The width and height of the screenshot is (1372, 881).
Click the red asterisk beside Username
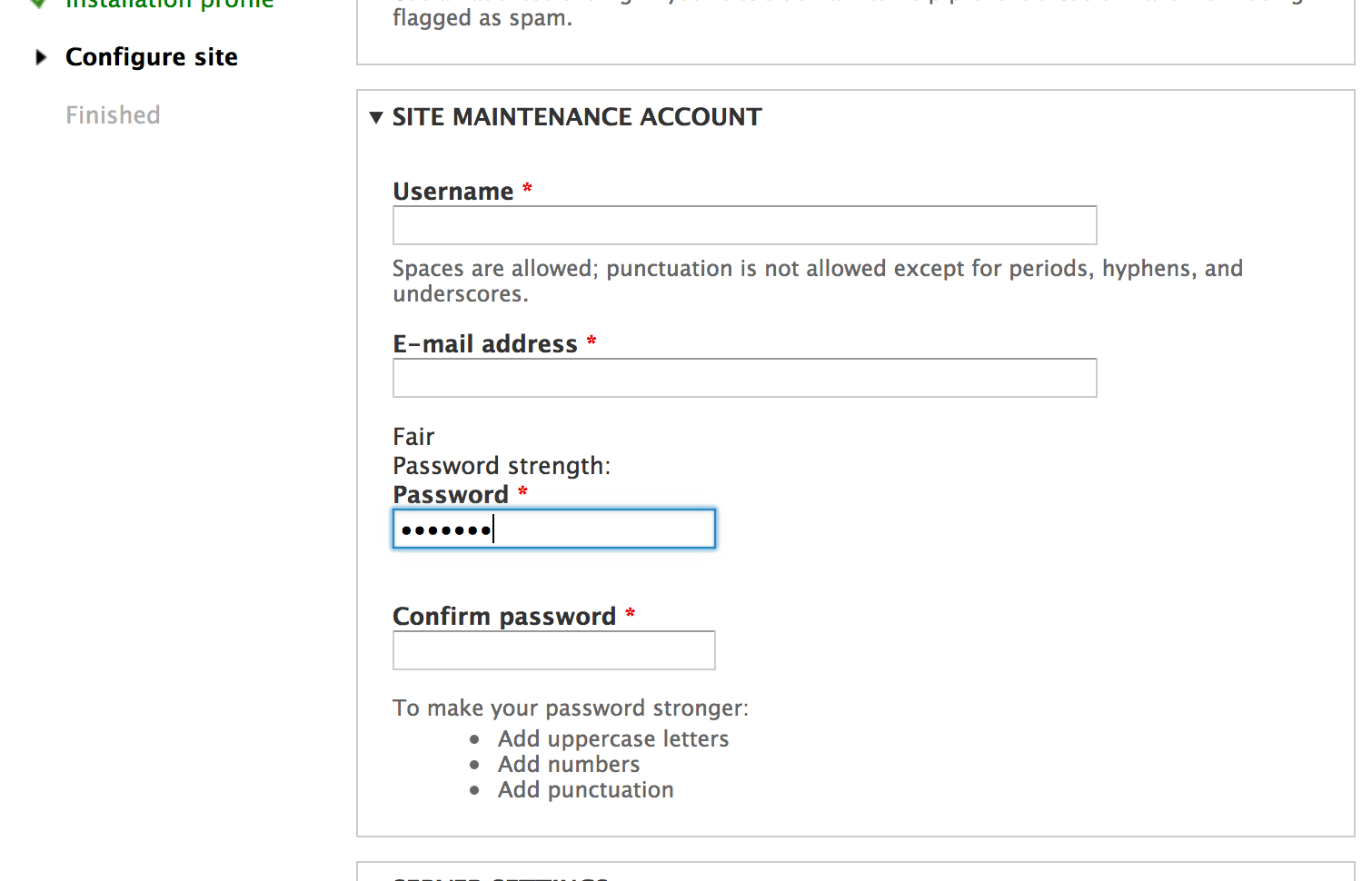click(527, 189)
